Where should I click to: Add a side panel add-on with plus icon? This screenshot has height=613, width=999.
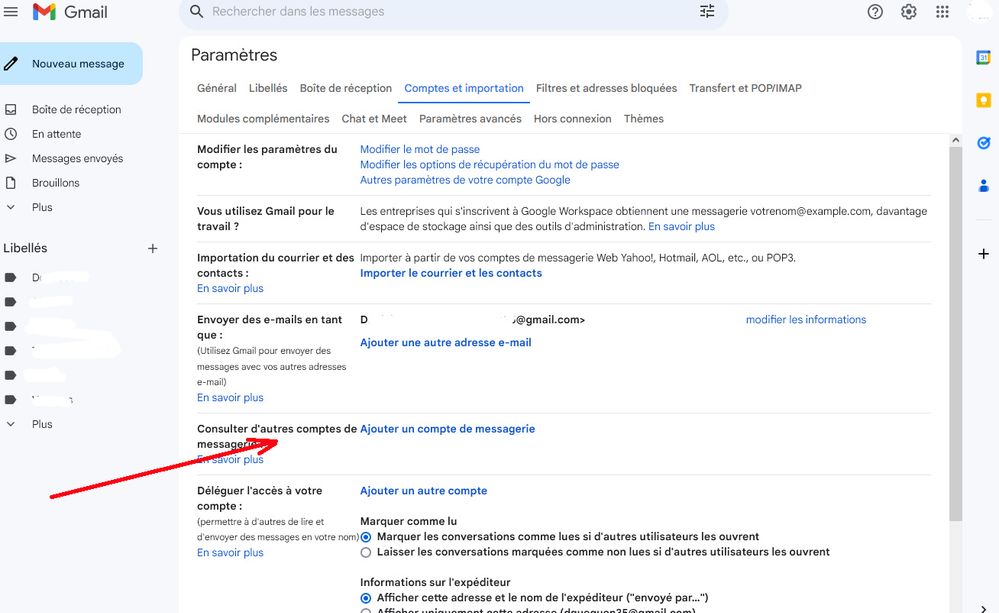(x=983, y=254)
